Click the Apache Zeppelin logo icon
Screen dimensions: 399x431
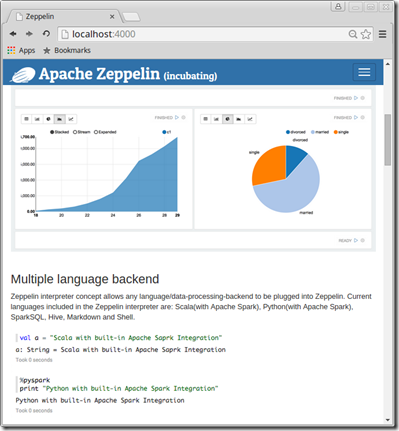coord(23,74)
